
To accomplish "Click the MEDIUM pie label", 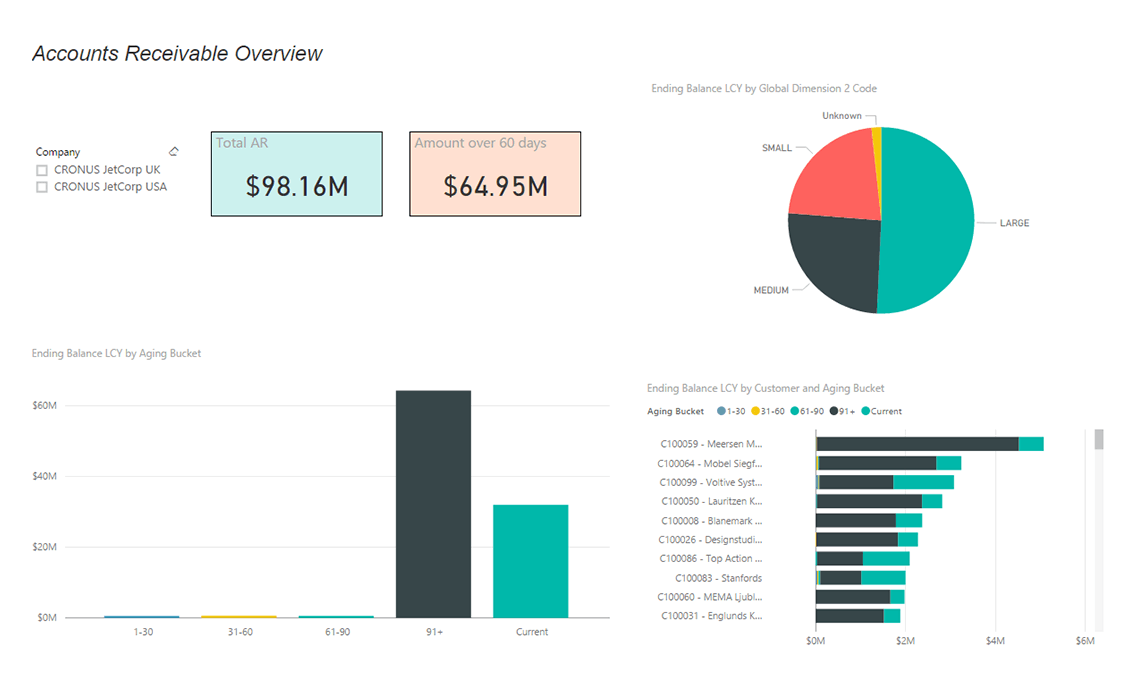I will click(x=771, y=290).
